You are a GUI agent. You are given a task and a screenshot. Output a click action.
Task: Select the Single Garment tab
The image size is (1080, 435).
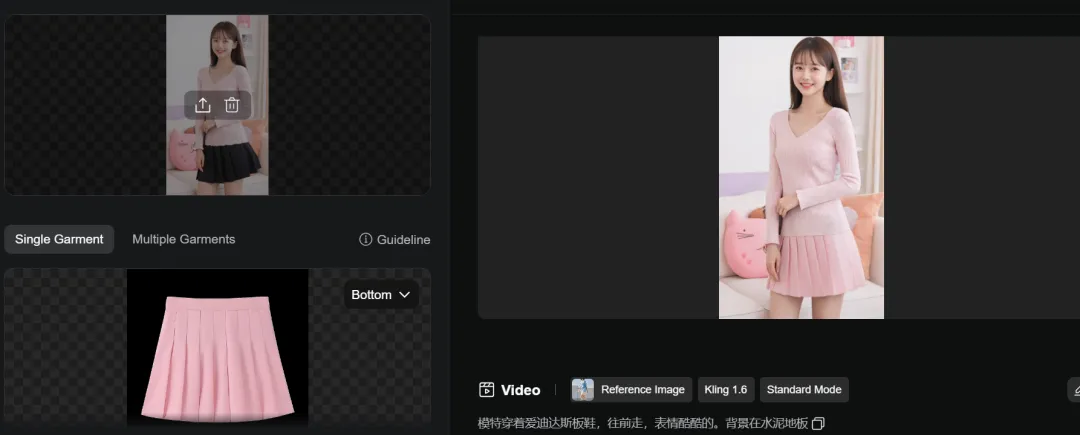59,240
